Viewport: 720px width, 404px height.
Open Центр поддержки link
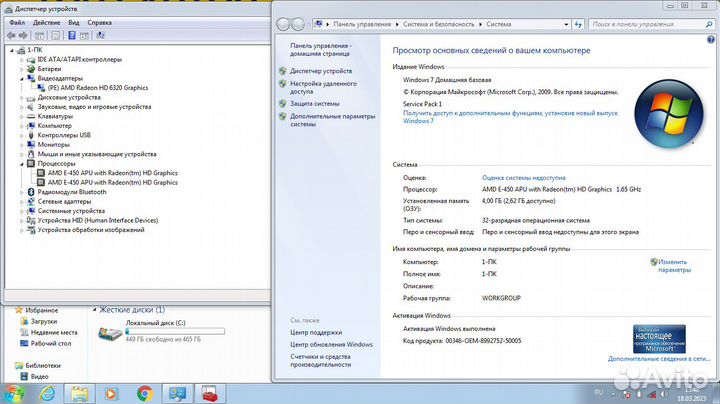316,332
